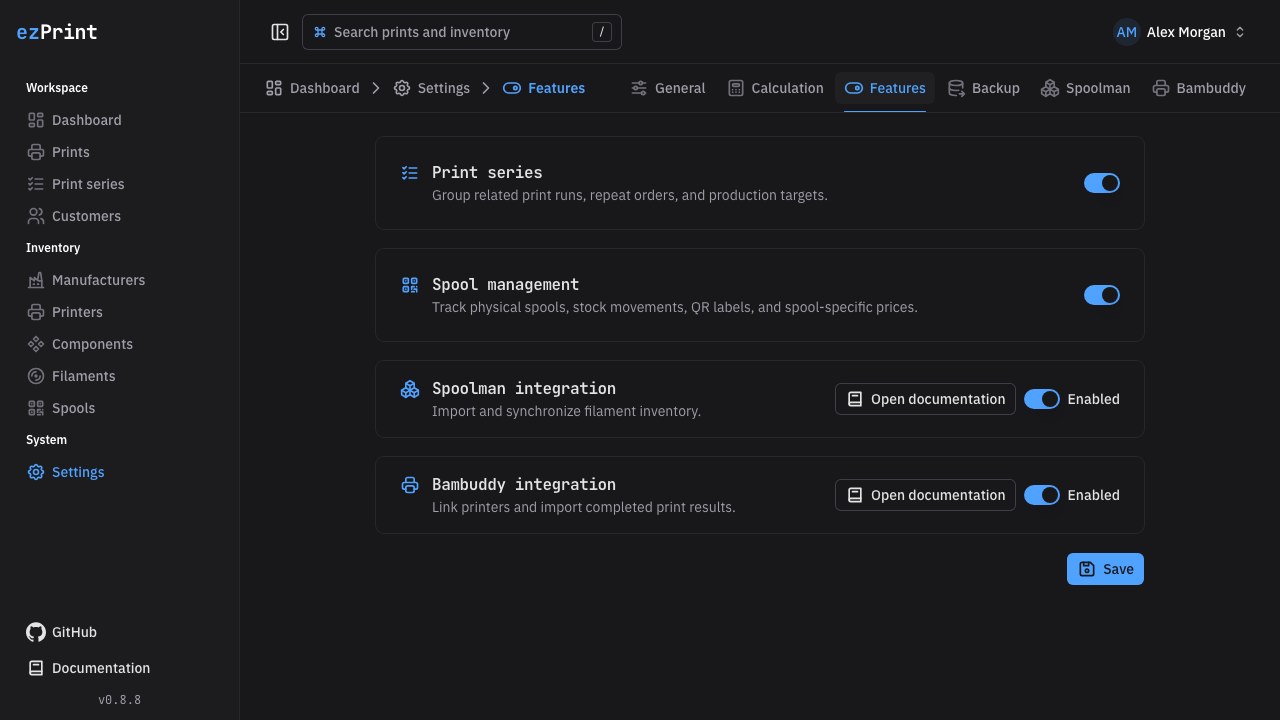Switch to the General settings tab

click(668, 88)
